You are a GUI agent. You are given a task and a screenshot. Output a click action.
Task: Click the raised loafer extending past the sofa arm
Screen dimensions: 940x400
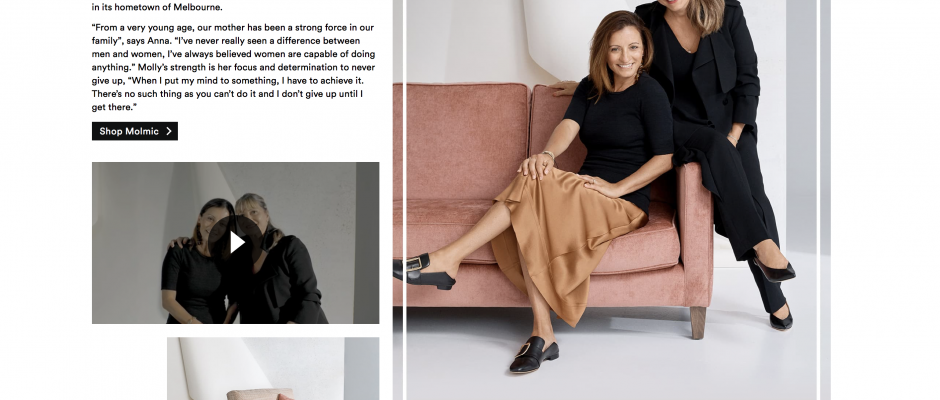pyautogui.click(x=423, y=271)
